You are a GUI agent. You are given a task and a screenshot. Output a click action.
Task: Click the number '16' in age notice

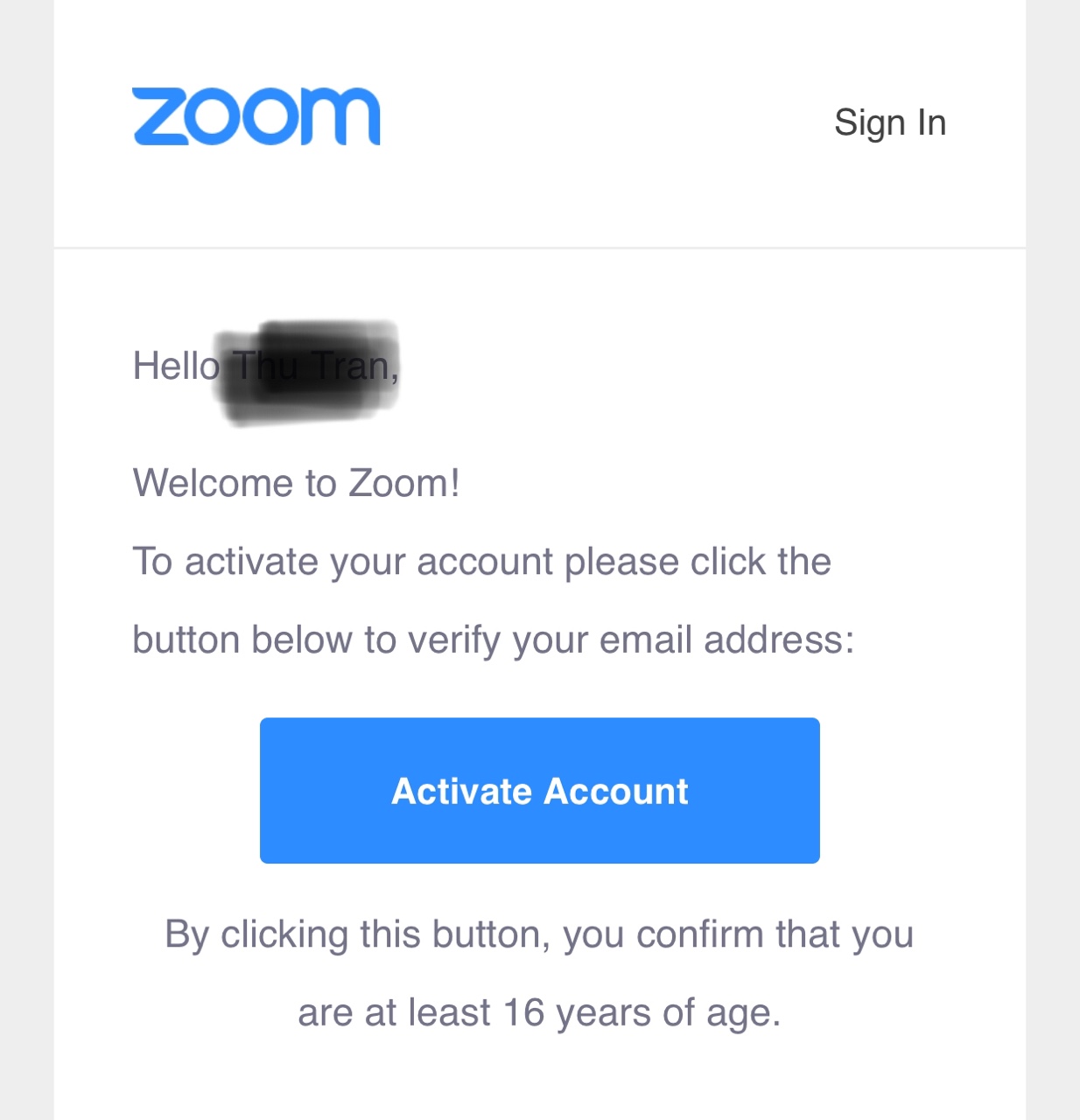(524, 1013)
